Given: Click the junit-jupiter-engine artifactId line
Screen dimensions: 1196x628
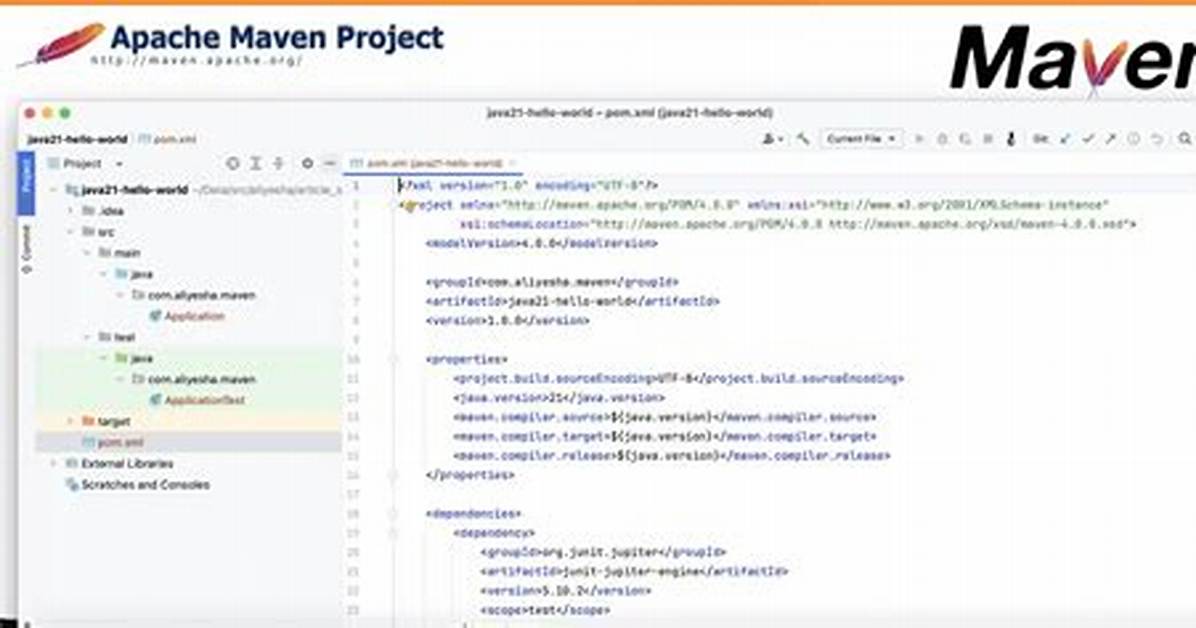Looking at the screenshot, I should 633,572.
